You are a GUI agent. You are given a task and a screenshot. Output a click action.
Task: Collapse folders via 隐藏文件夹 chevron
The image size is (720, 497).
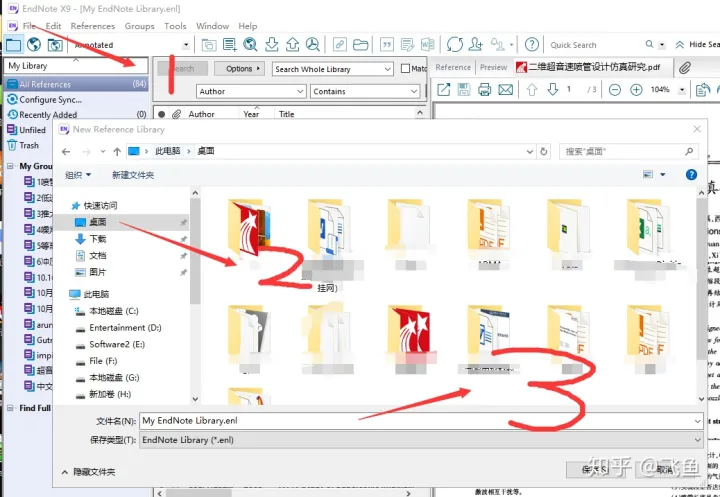pos(65,472)
